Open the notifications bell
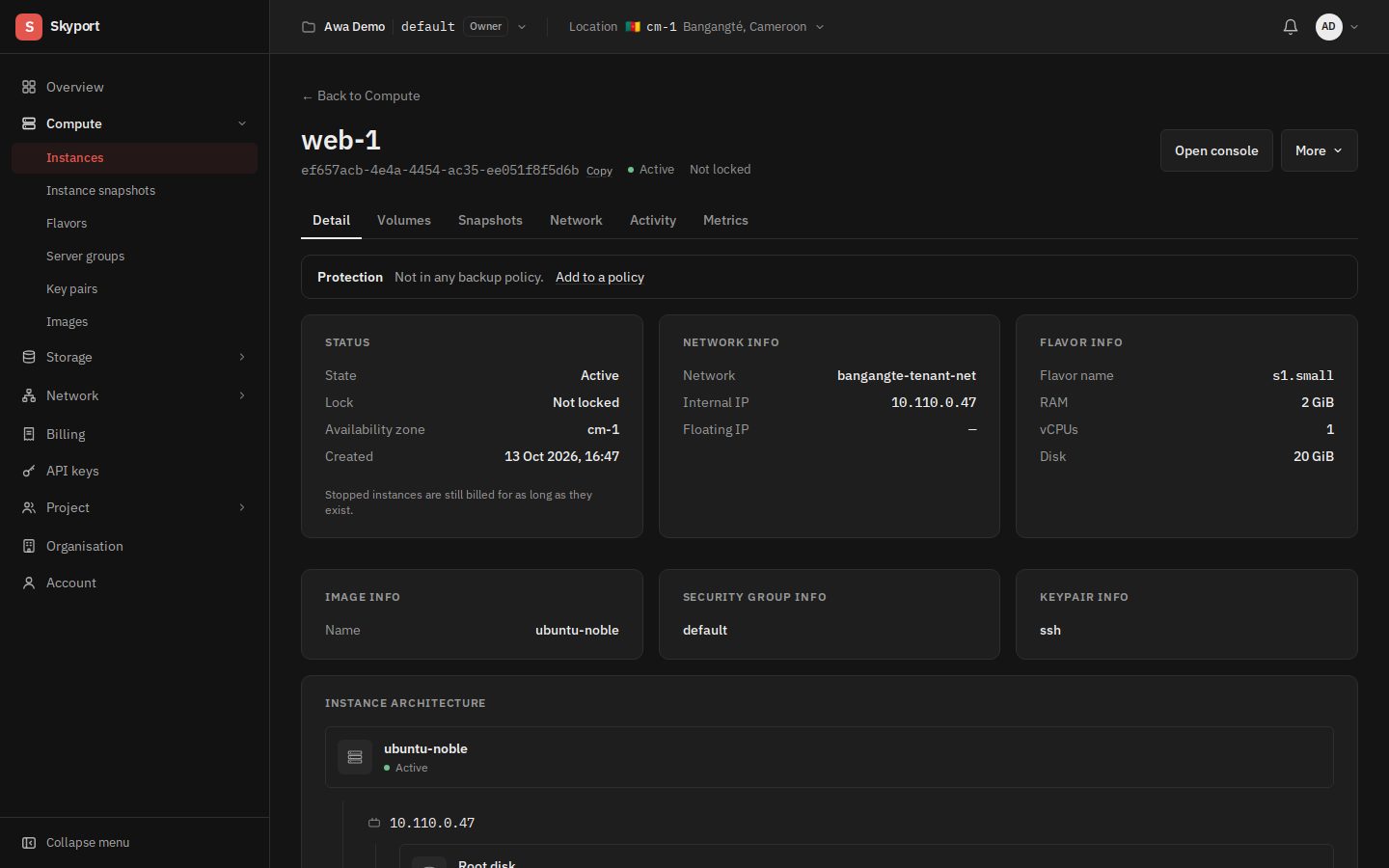Viewport: 1389px width, 868px height. click(x=1291, y=27)
